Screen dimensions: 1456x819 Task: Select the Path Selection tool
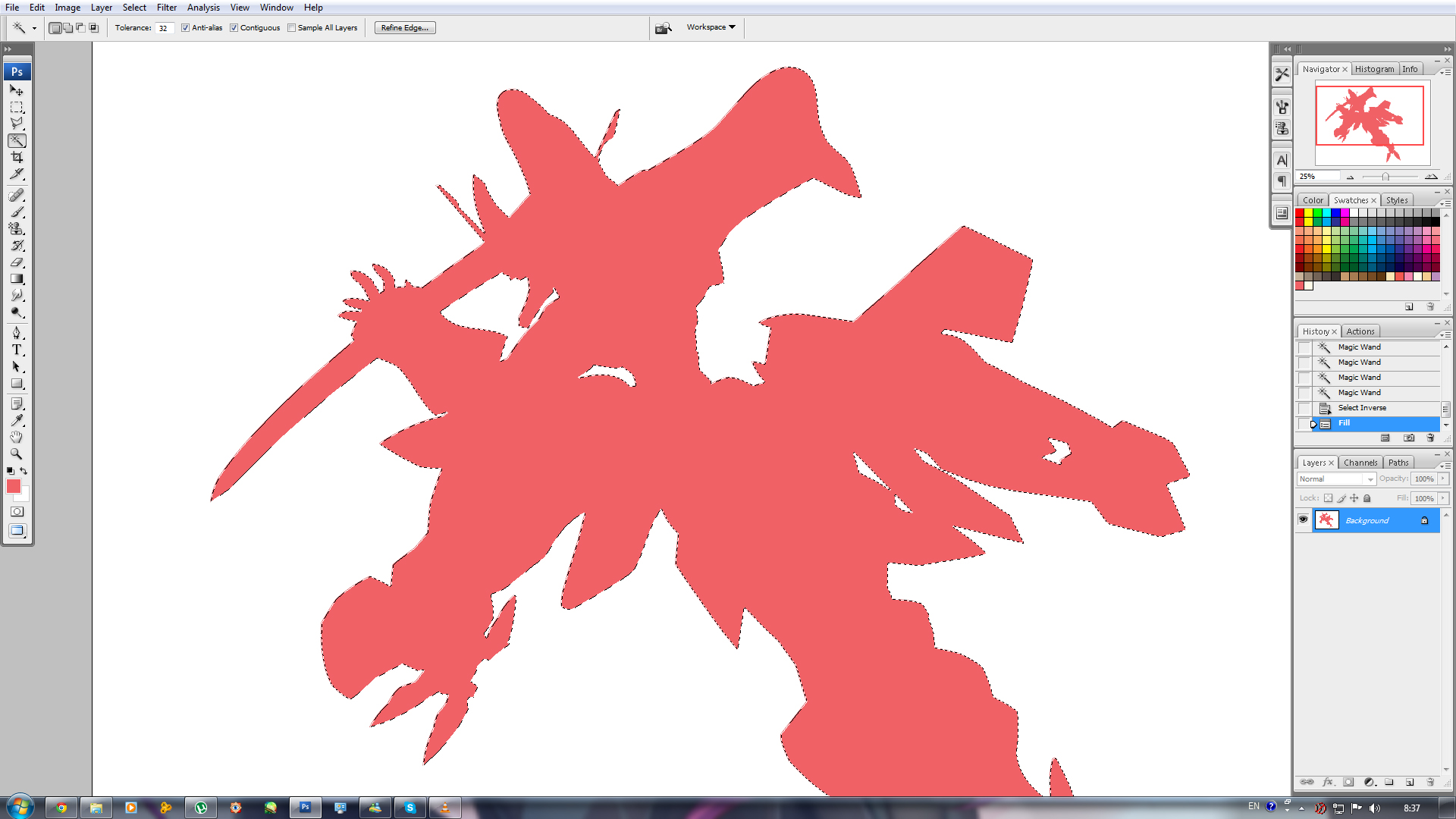17,366
